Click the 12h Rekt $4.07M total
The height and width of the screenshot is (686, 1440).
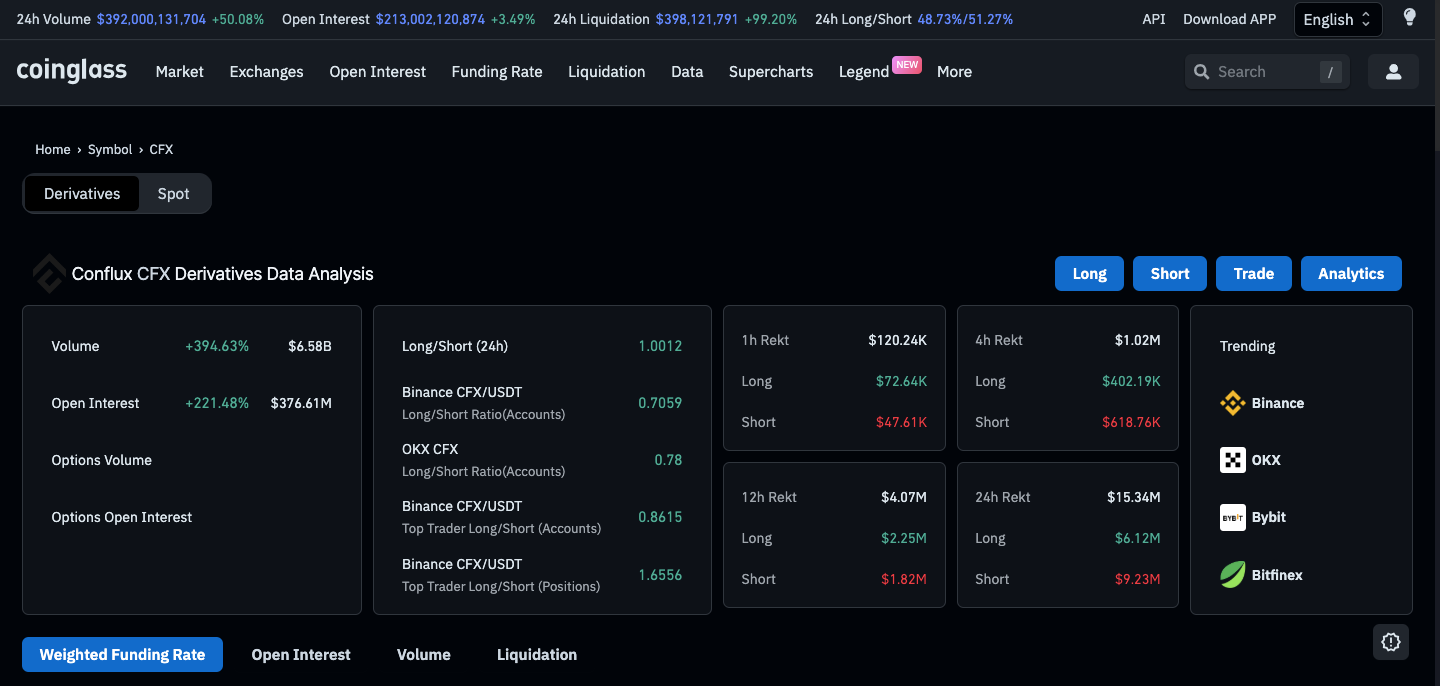tap(904, 497)
